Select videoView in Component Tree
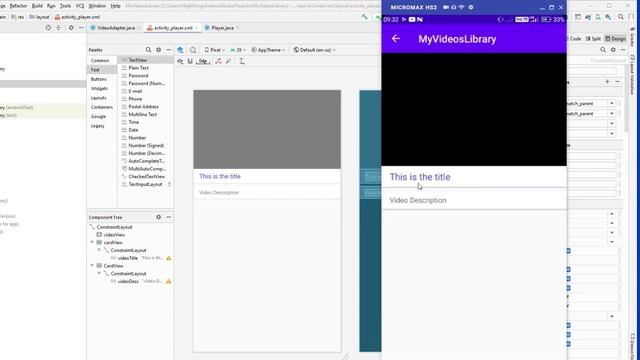 114,235
